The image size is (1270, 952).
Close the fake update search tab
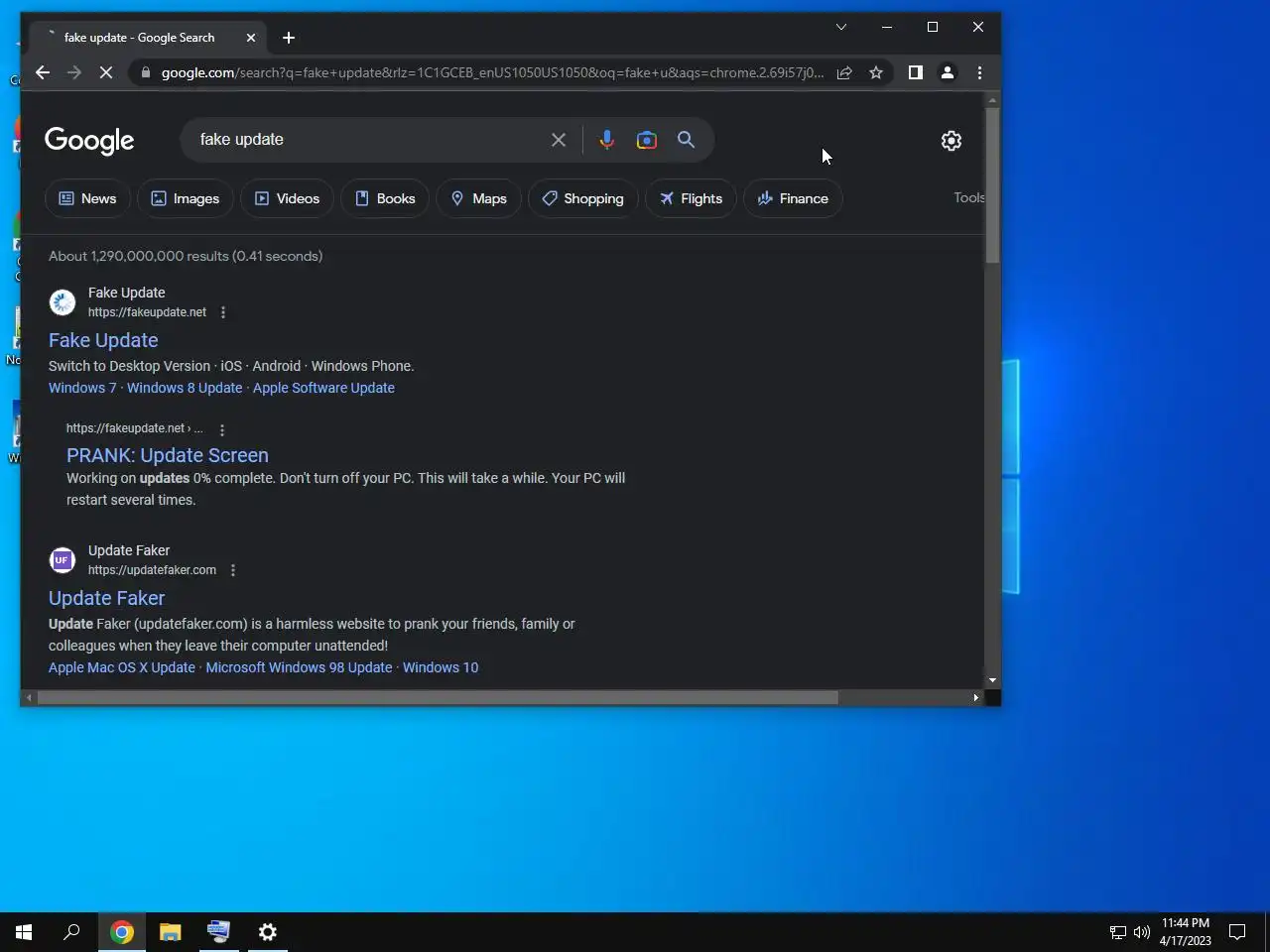coord(250,38)
